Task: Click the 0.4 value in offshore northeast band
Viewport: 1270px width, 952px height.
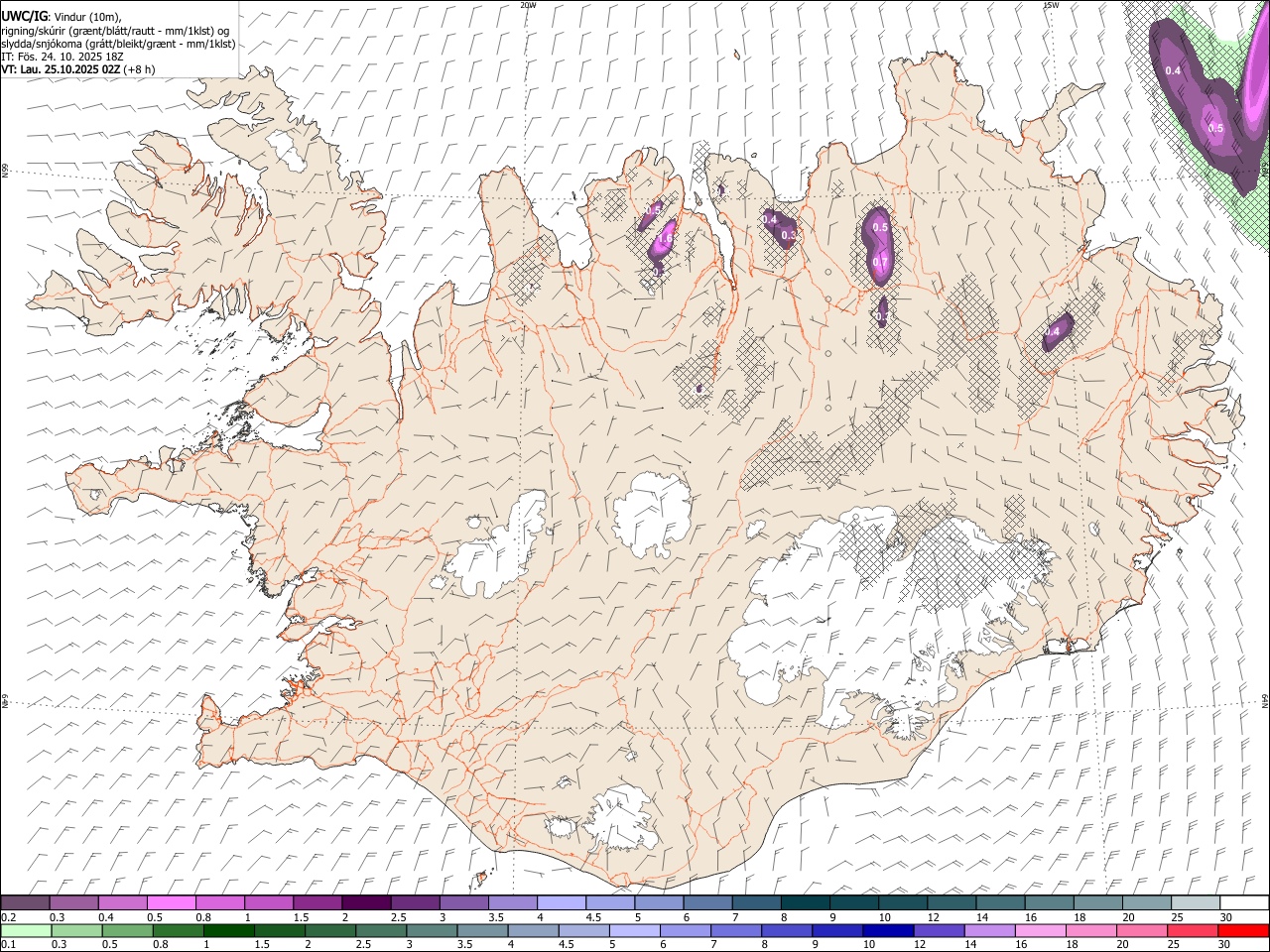Action: pyautogui.click(x=1173, y=70)
